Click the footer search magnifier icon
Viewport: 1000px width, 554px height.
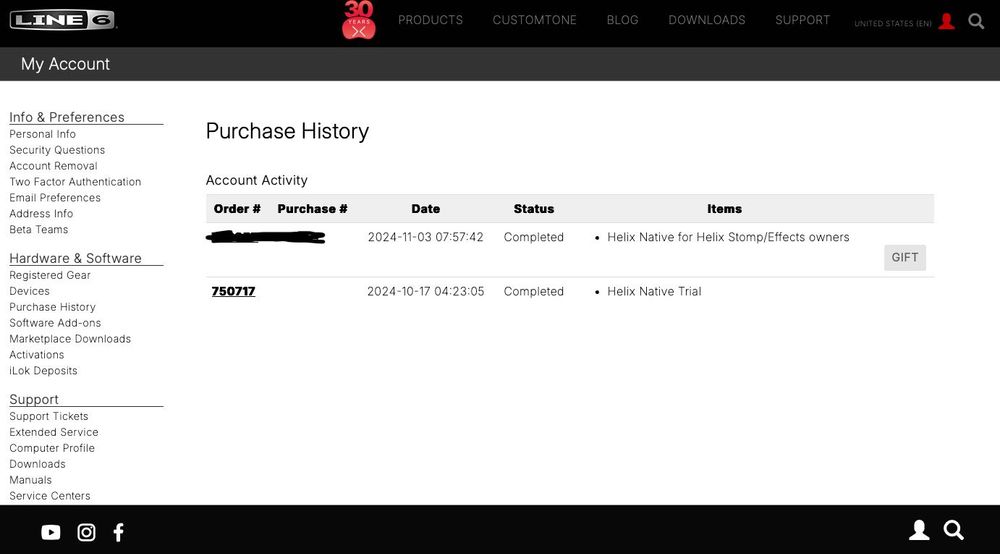coord(954,530)
